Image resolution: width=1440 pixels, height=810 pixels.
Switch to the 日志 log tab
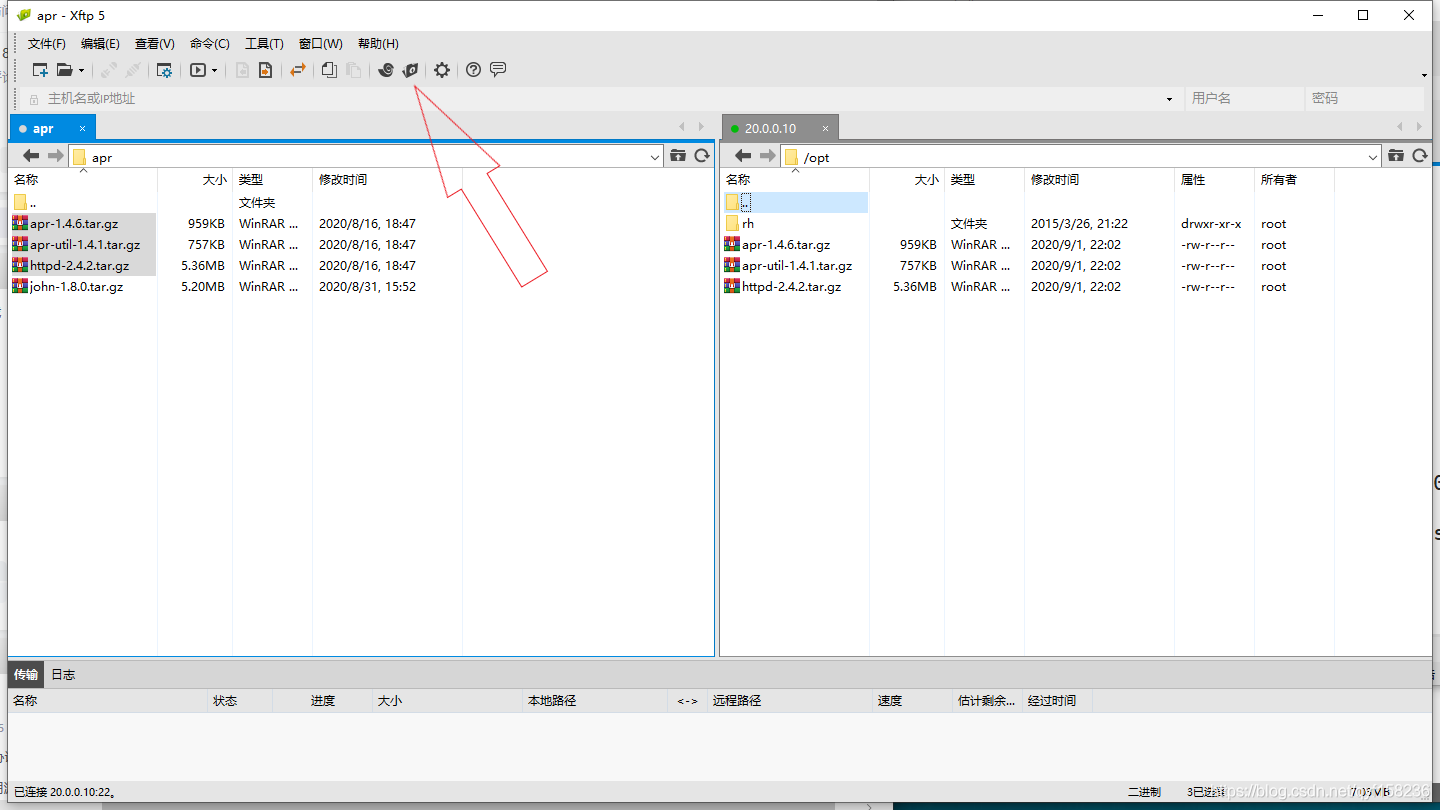[x=63, y=674]
